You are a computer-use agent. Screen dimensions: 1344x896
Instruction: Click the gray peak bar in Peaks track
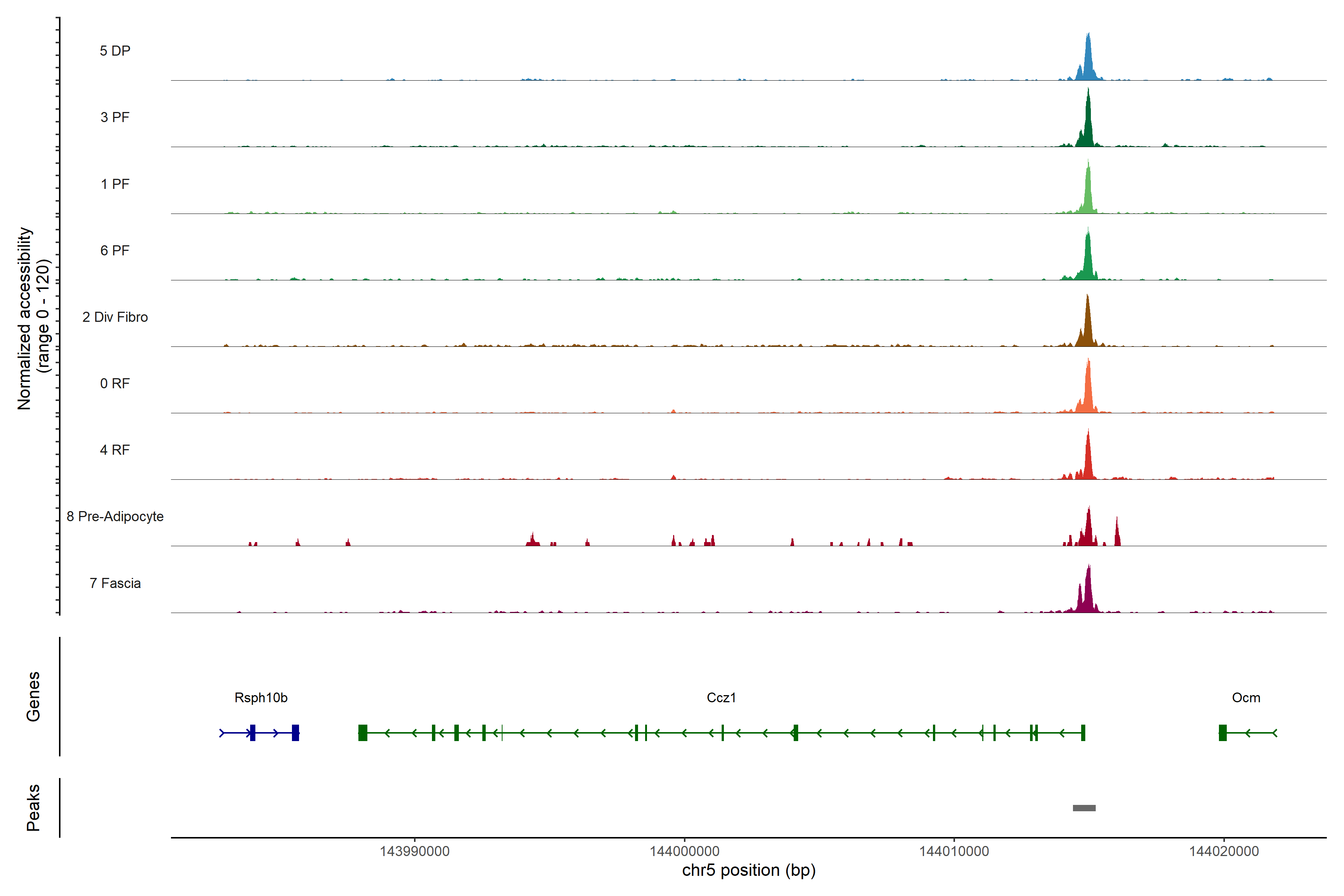pos(1084,808)
